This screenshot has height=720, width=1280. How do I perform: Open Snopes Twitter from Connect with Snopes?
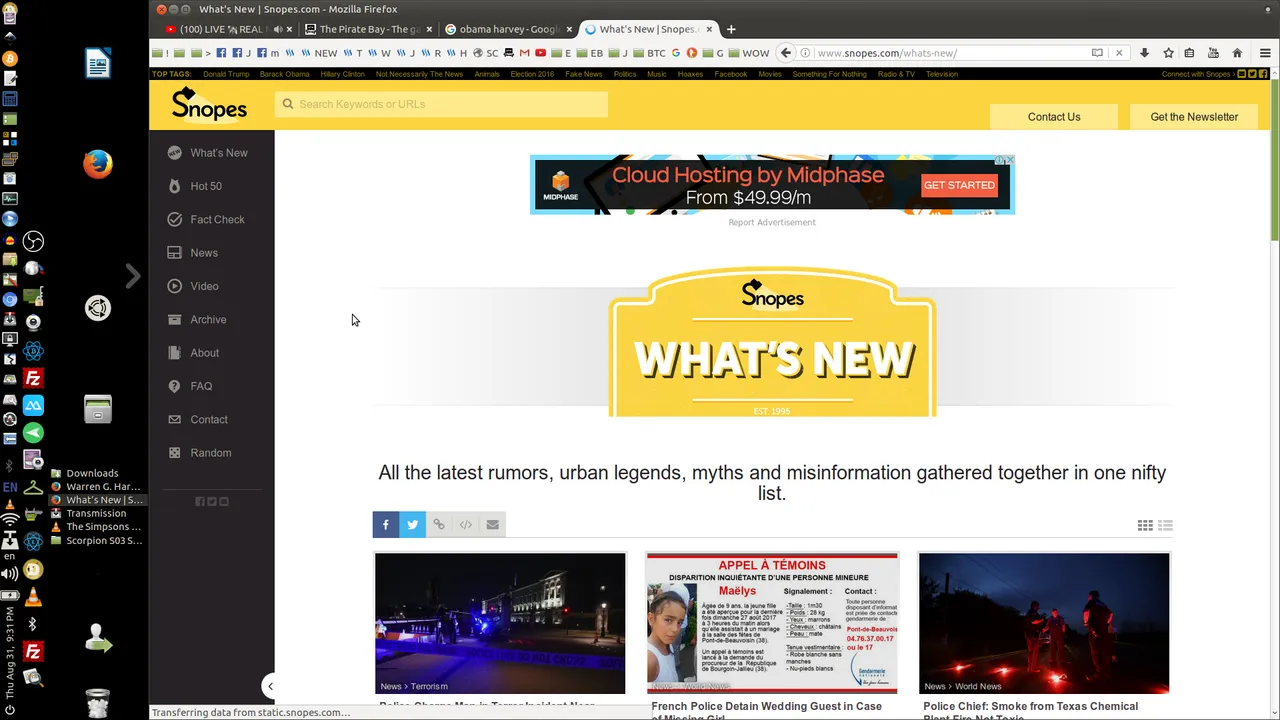pos(1253,74)
